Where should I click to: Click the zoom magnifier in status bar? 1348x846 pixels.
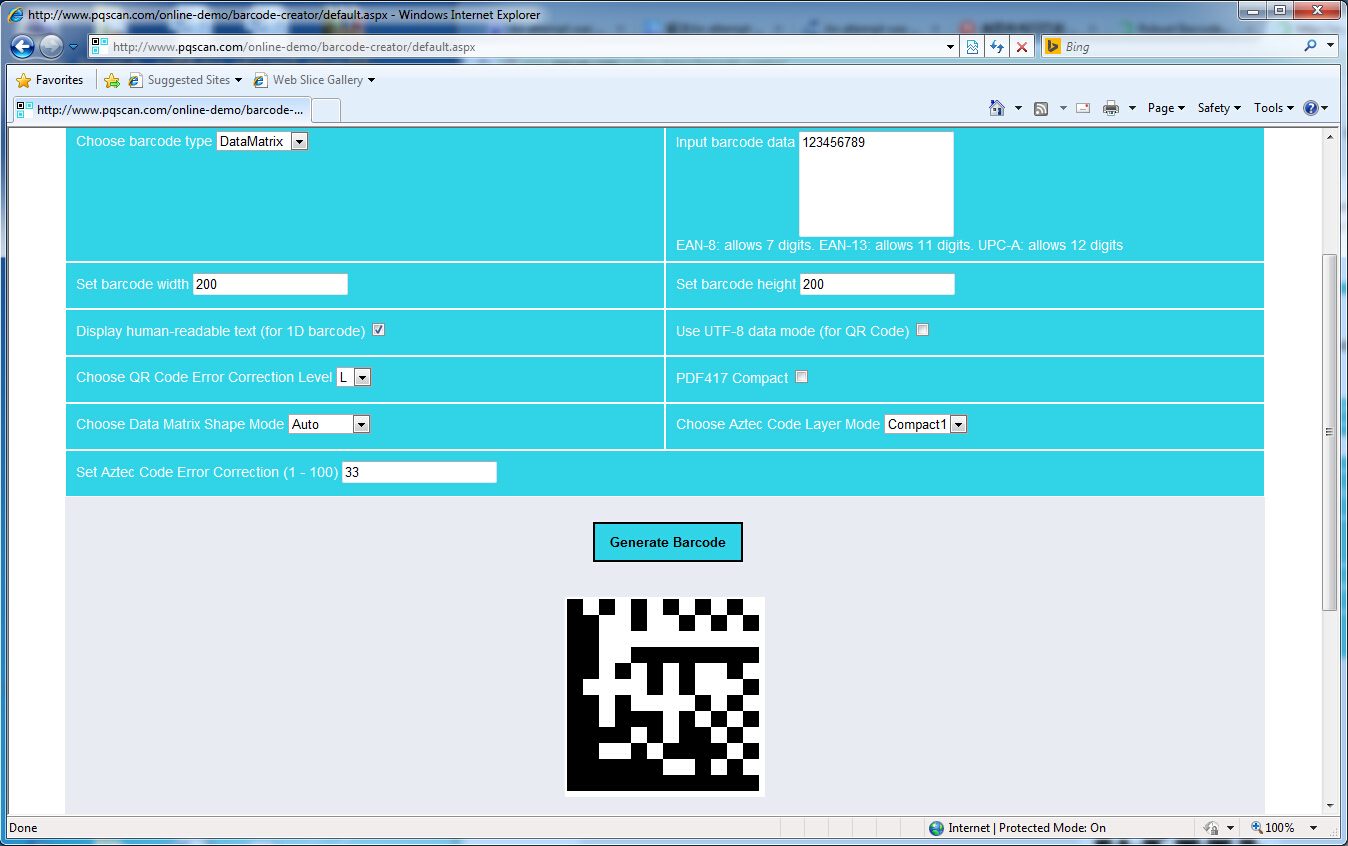point(1257,828)
